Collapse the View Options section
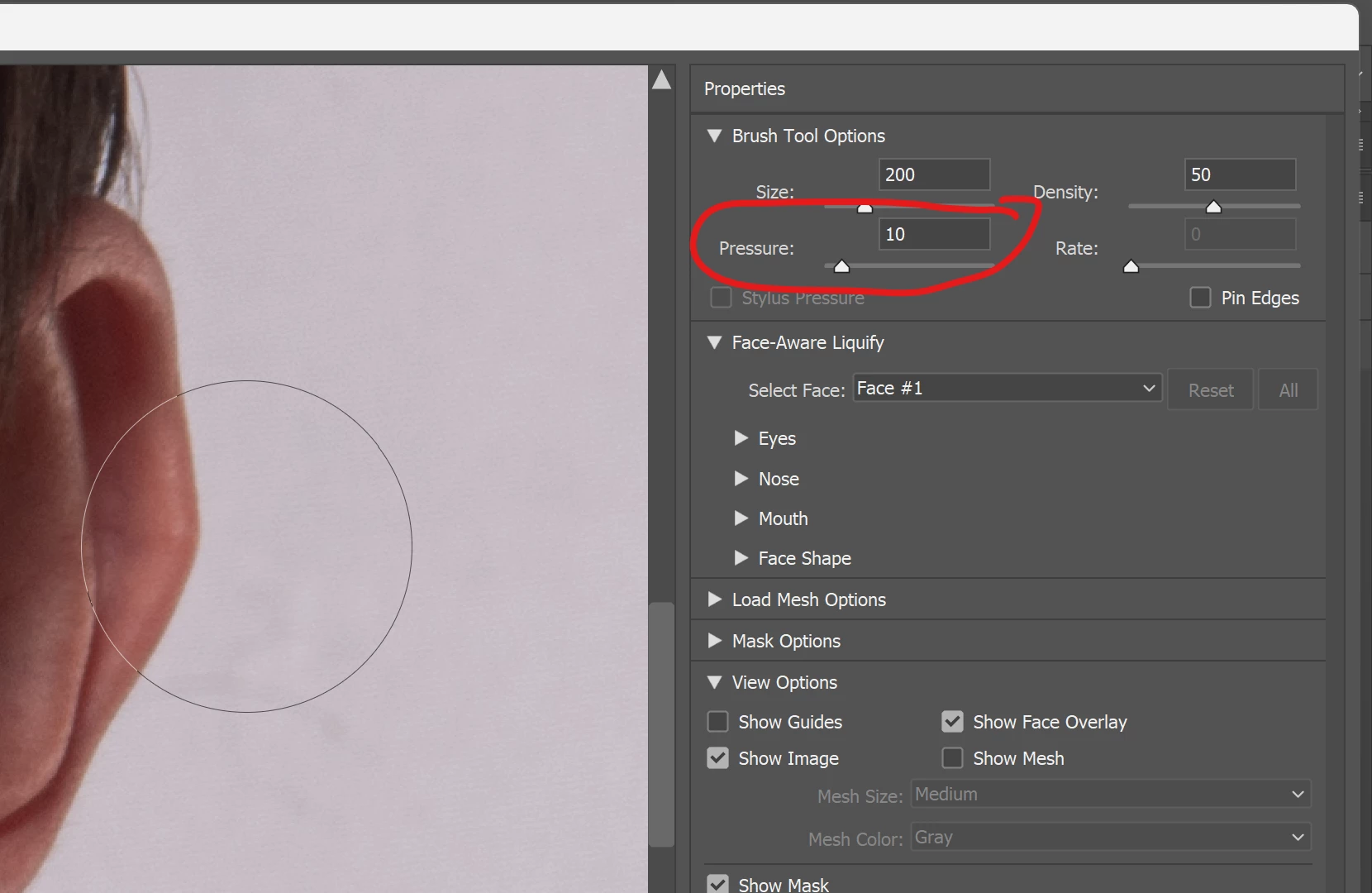Image resolution: width=1372 pixels, height=893 pixels. [715, 682]
